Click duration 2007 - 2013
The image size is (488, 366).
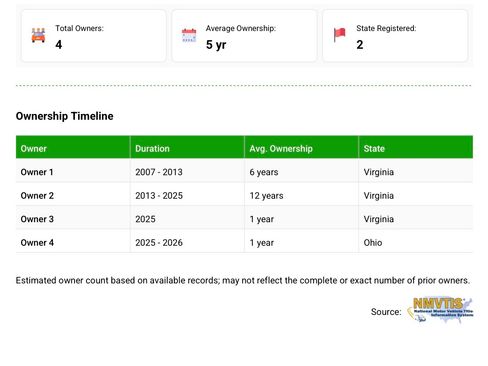tap(159, 172)
